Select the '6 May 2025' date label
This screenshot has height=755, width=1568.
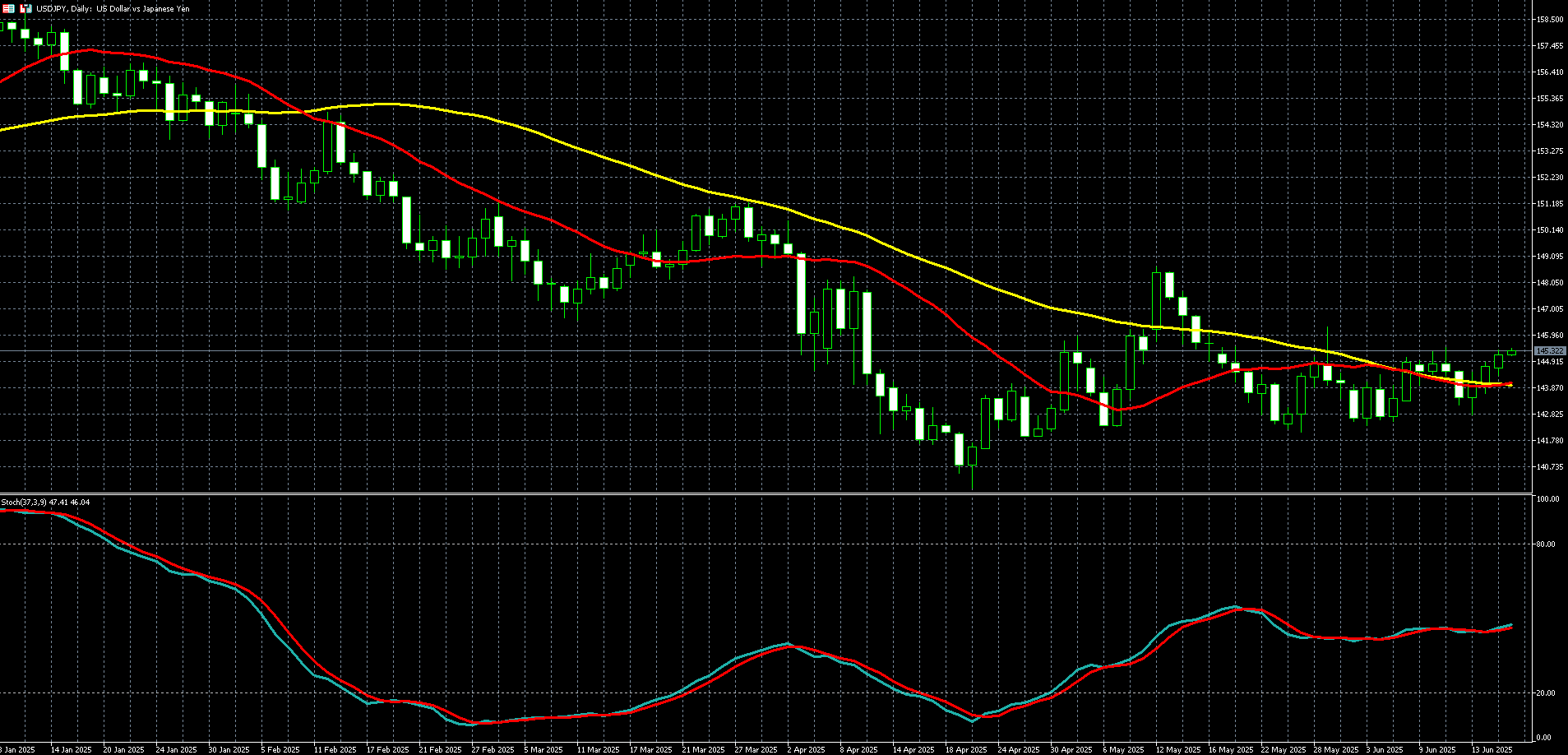click(1123, 750)
